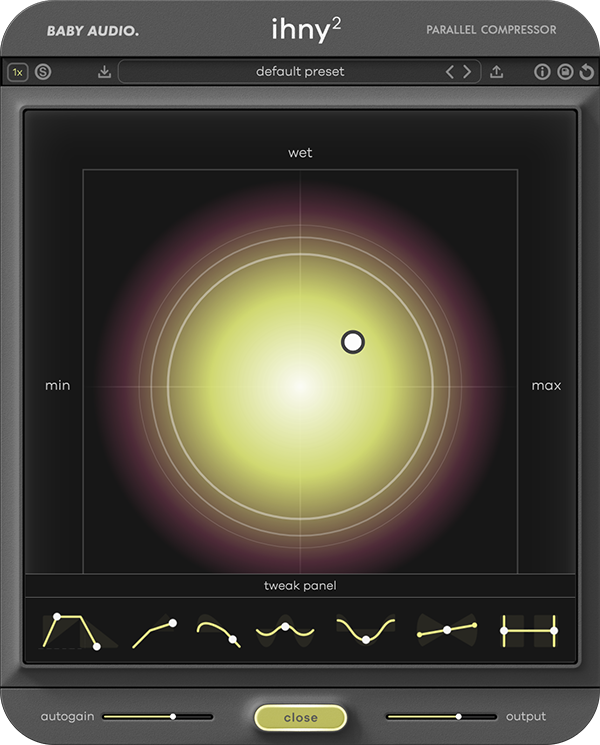This screenshot has width=600, height=745.
Task: Click the yellow close button
Action: [x=300, y=717]
